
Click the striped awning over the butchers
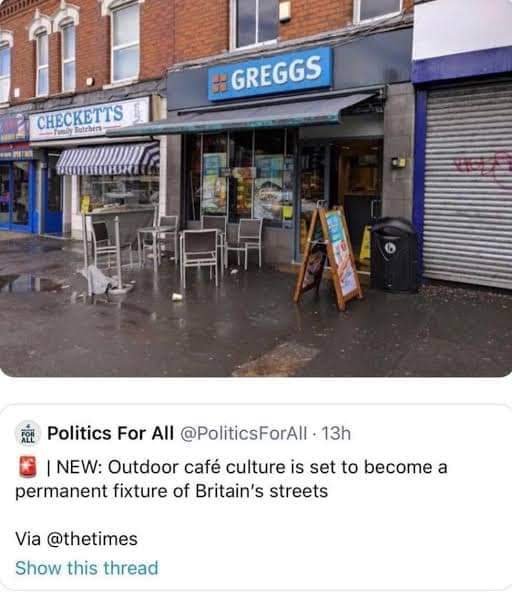click(x=108, y=158)
